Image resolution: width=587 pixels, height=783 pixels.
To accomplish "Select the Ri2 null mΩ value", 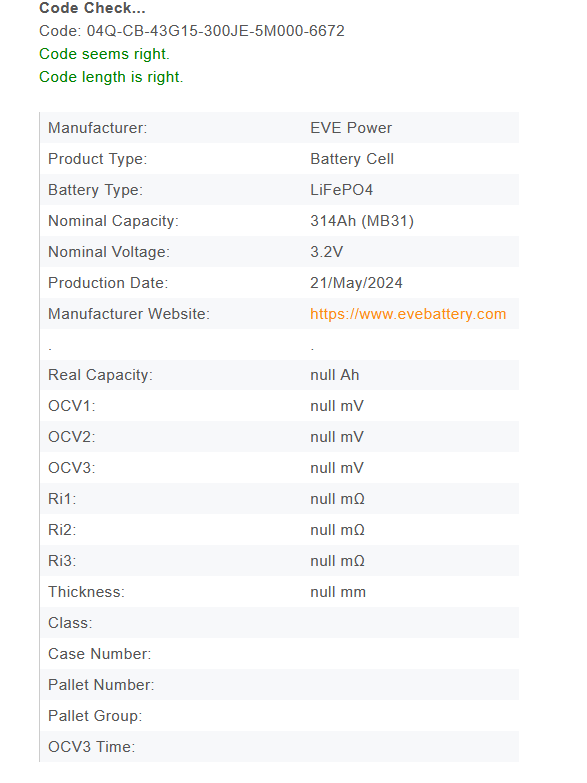I will pyautogui.click(x=337, y=530).
